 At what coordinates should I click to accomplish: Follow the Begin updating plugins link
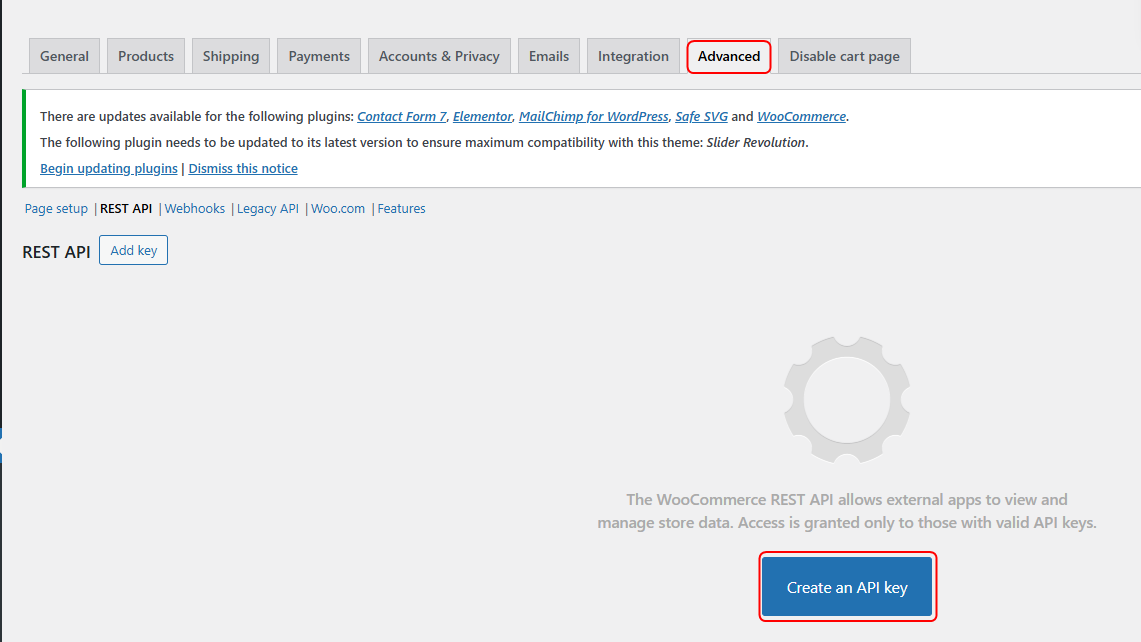point(109,168)
